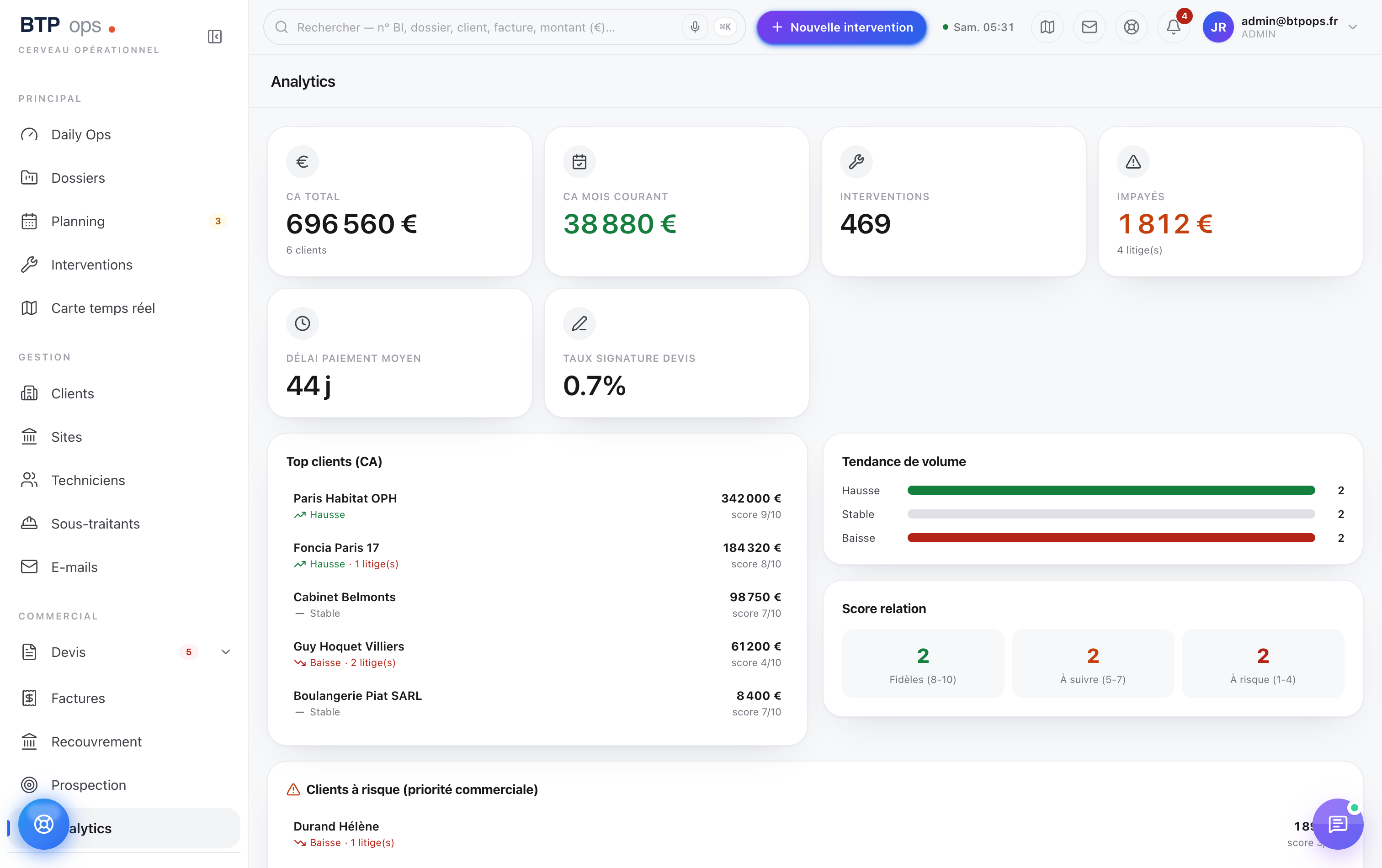
Task: Open the floating chat bubble button
Action: pos(1338,824)
